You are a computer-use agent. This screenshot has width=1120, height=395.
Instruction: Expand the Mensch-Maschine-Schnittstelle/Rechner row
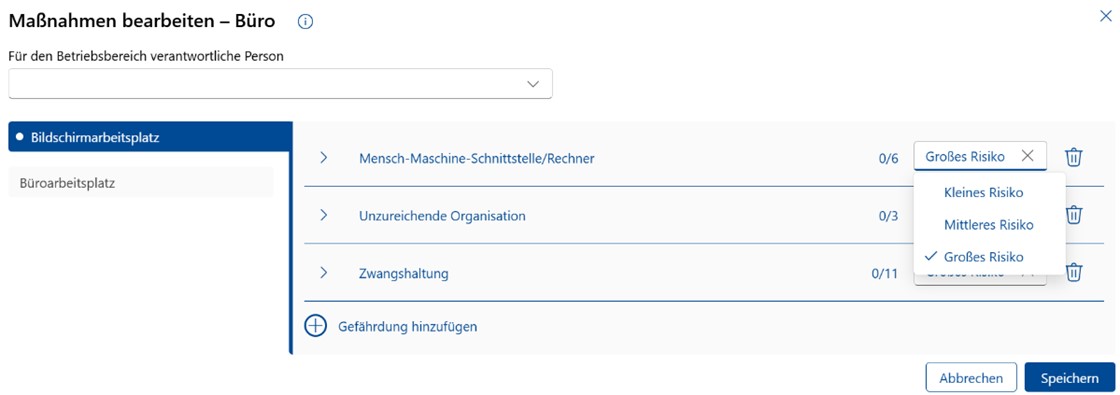coord(323,158)
